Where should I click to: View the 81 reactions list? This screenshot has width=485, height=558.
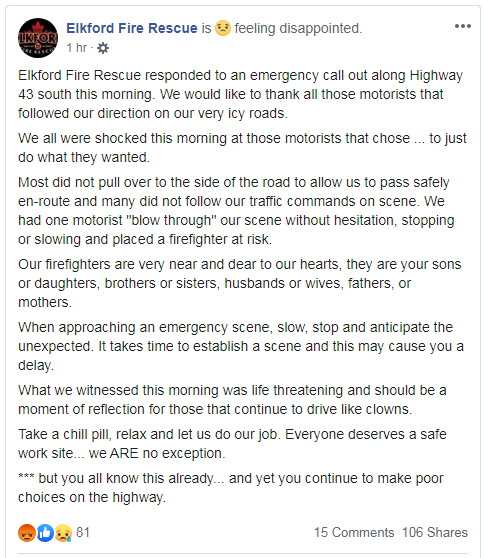pos(83,532)
